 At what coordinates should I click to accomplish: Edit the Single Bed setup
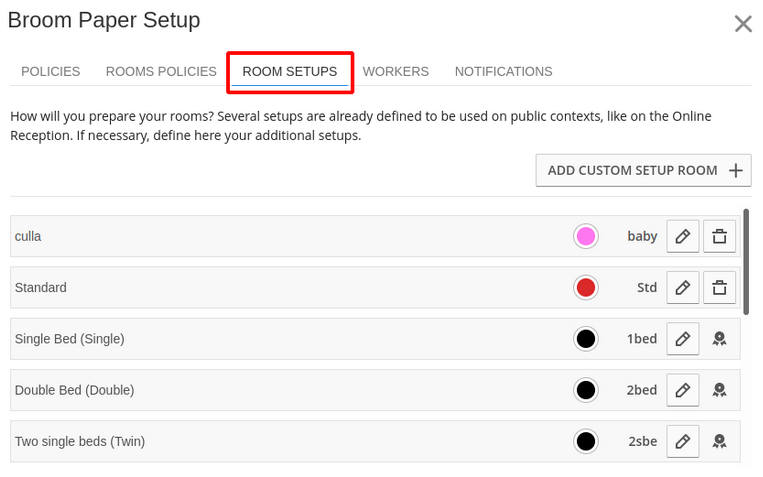point(682,339)
